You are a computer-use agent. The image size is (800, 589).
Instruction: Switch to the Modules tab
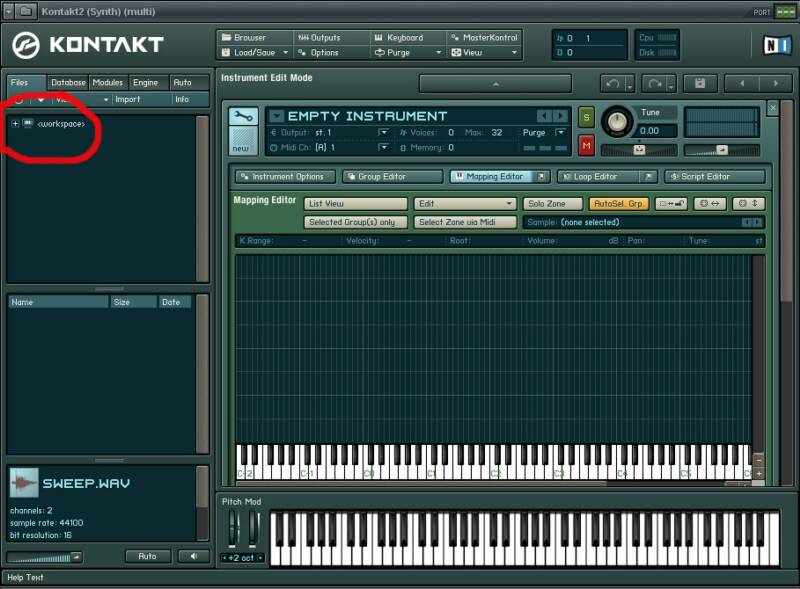108,82
